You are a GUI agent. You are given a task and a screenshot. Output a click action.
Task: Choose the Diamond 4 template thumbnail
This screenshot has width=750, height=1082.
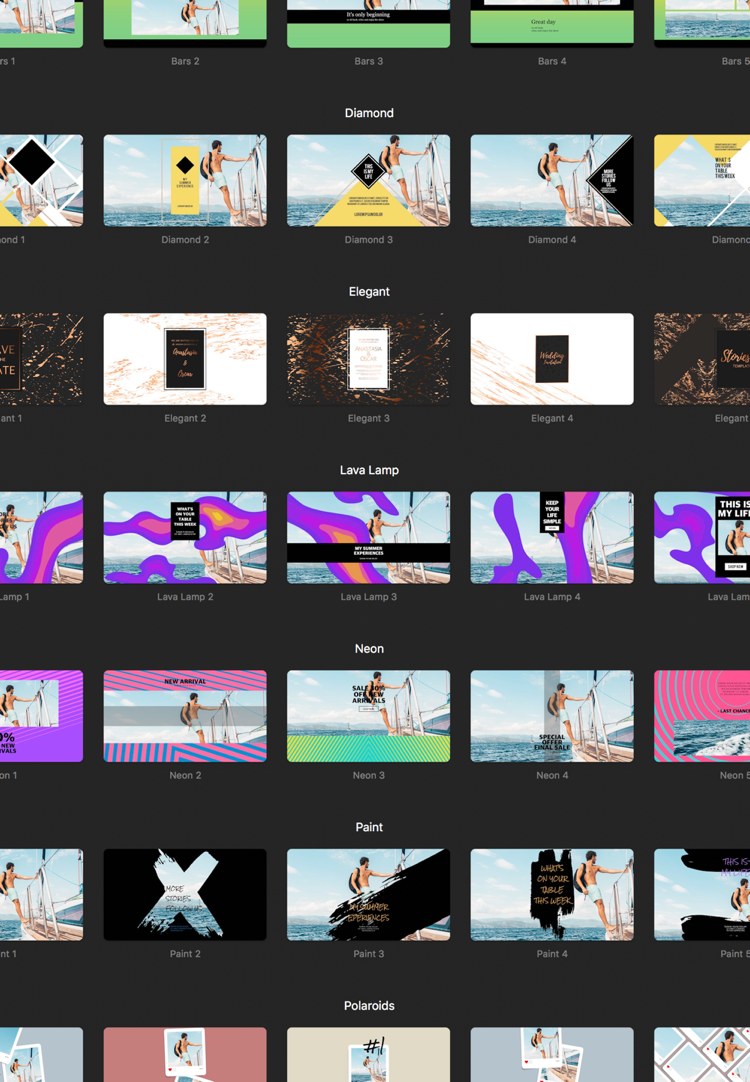(552, 180)
